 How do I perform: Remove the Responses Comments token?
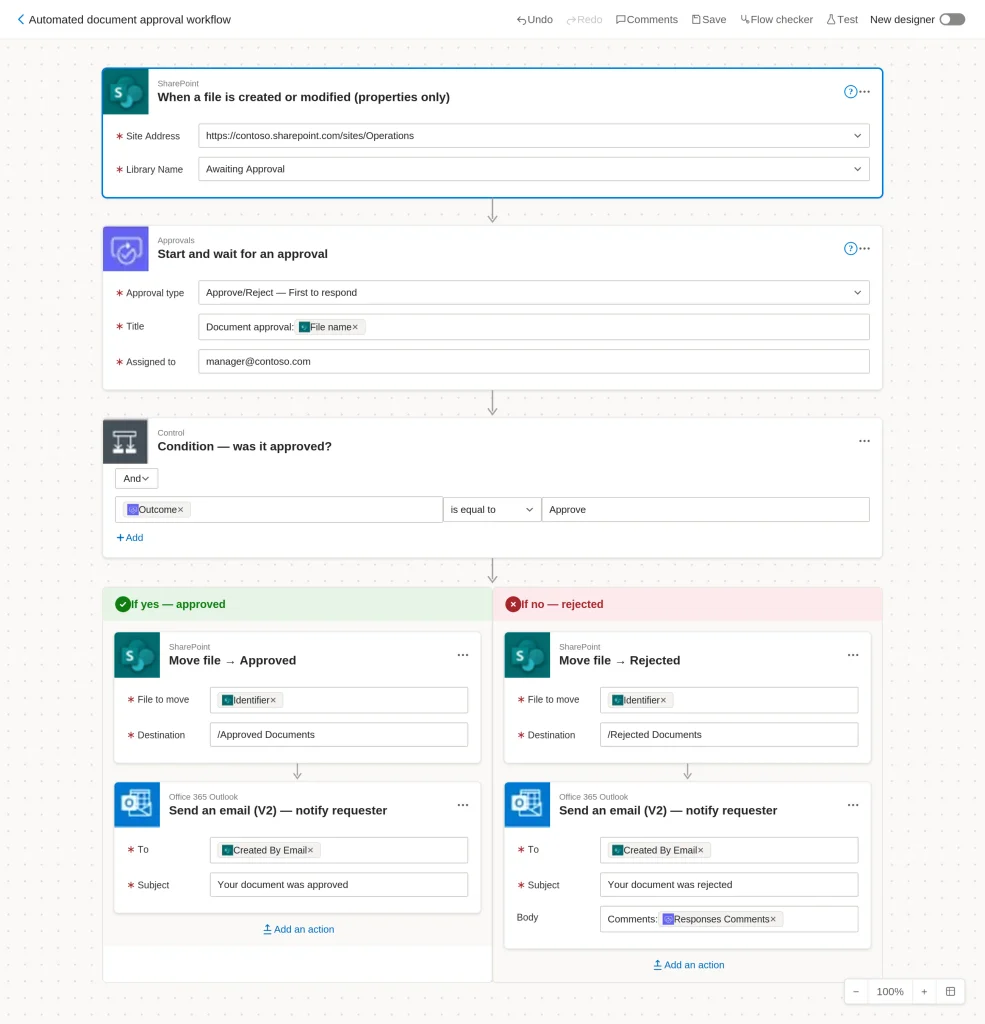coord(773,920)
